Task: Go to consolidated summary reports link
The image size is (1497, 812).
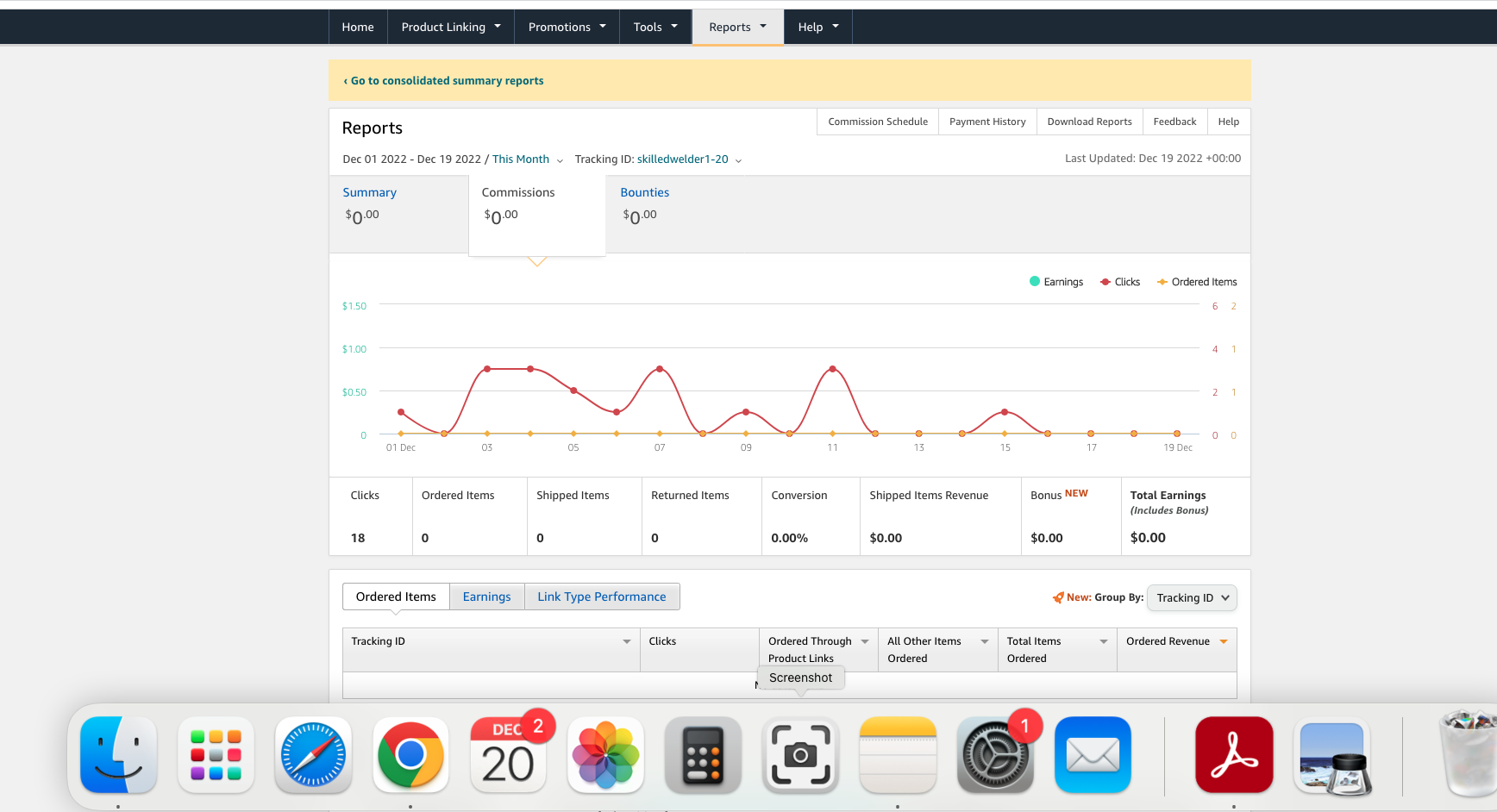Action: (444, 81)
